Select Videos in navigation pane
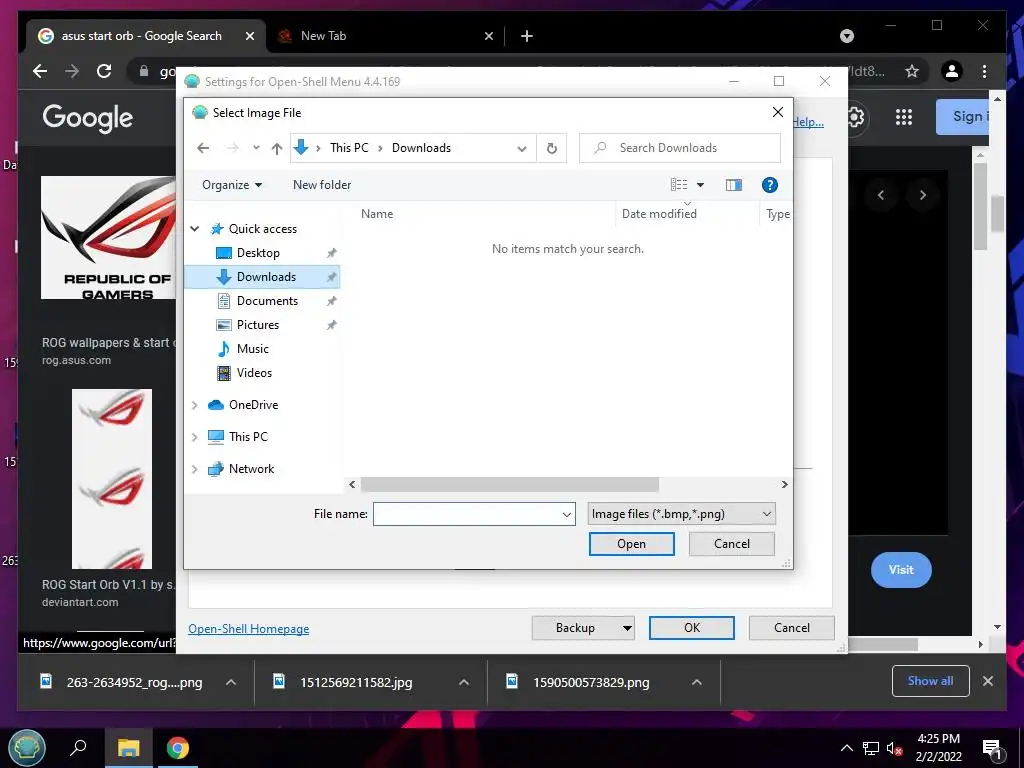 tap(254, 373)
